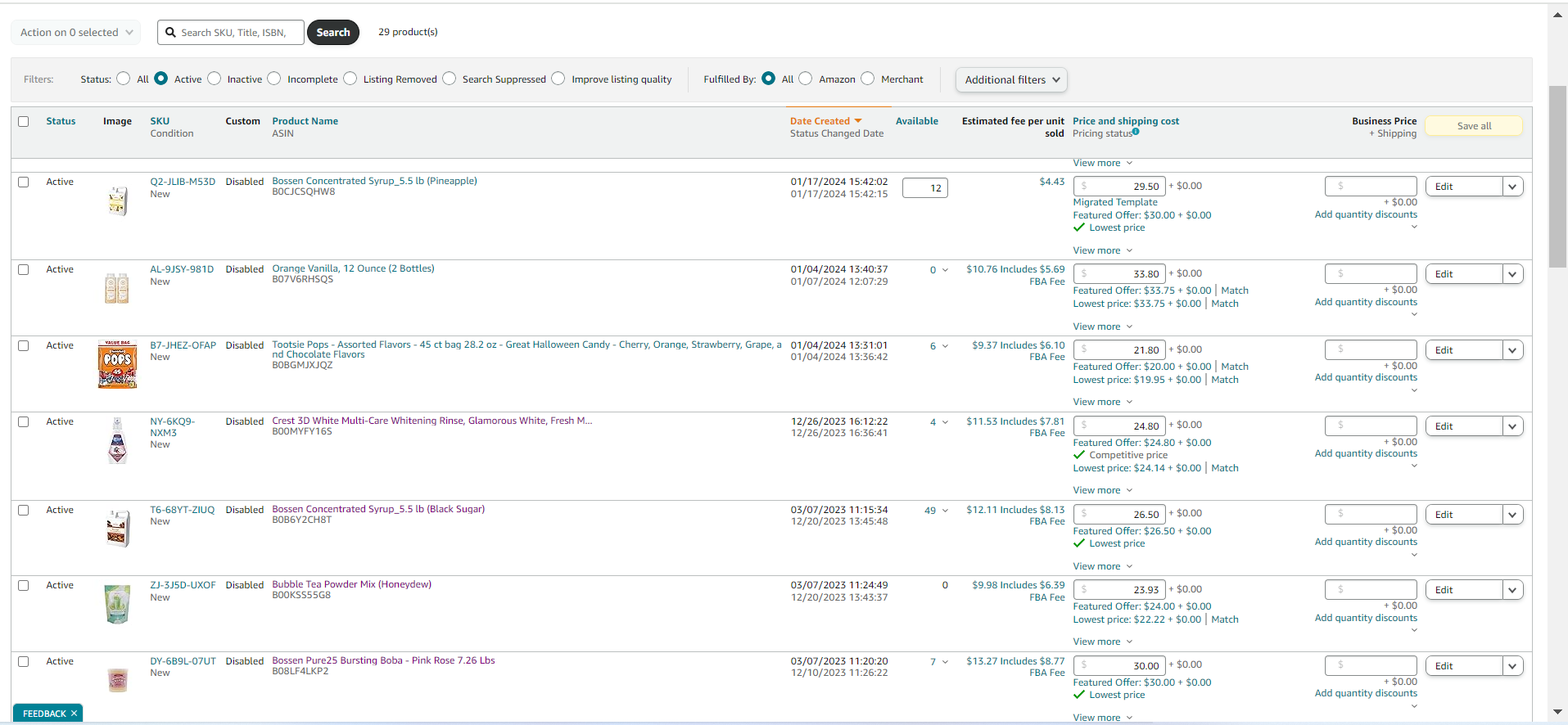Sort by the Status column header

[61, 121]
